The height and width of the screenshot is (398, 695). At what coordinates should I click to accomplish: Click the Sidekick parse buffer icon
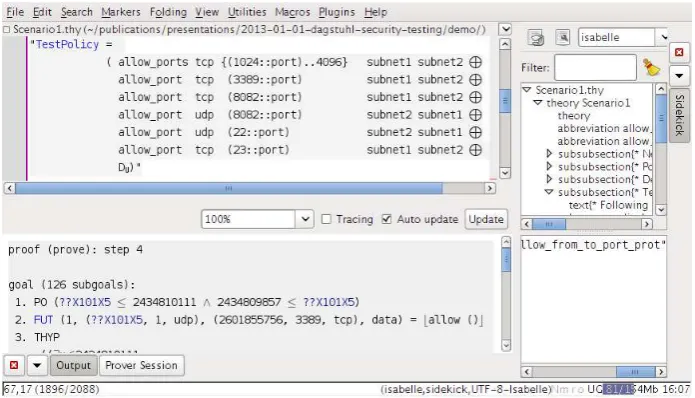pos(536,38)
